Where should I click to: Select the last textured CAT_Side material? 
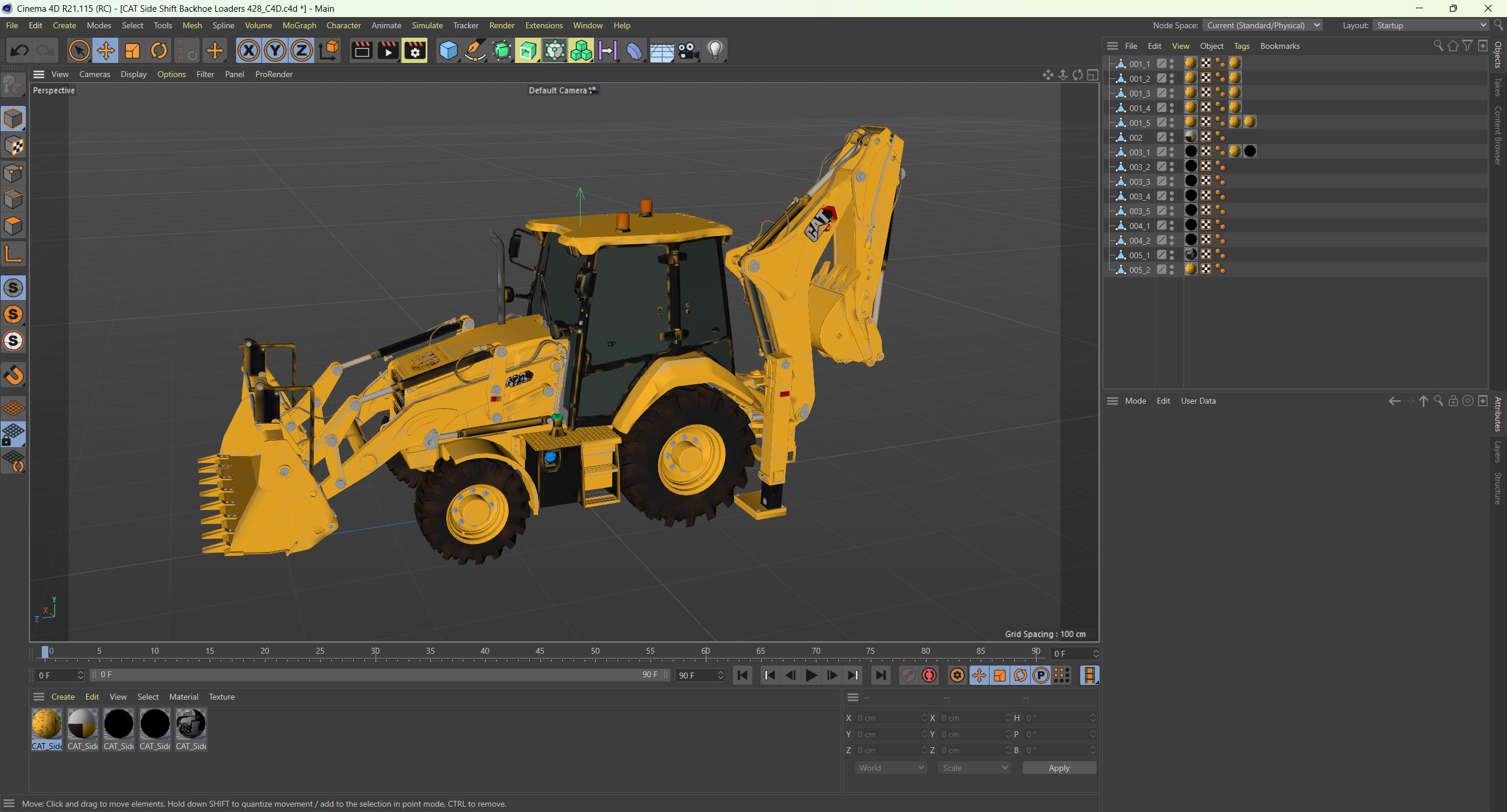(191, 724)
